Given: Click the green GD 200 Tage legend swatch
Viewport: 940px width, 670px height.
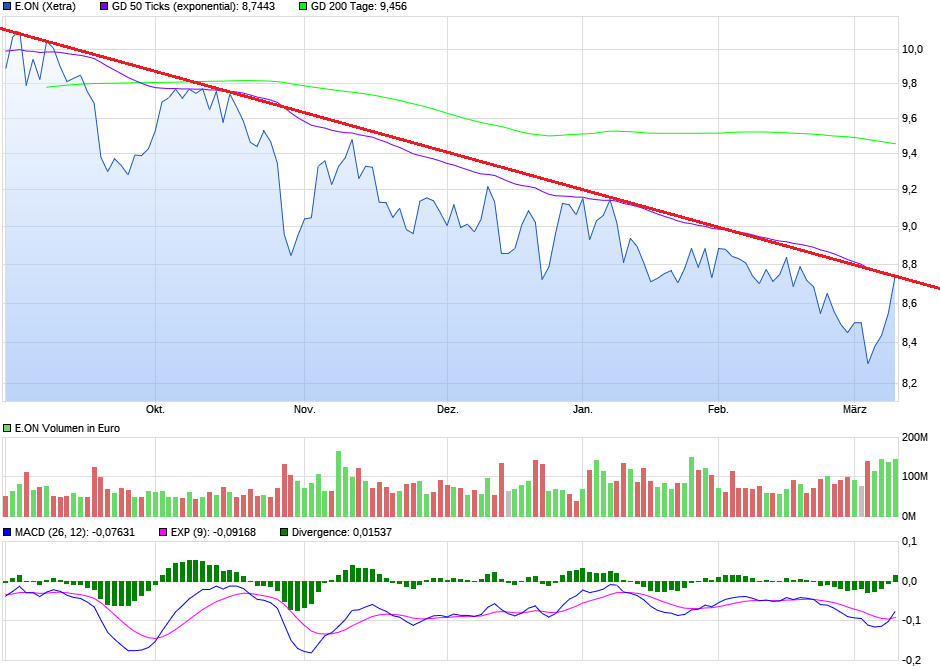Looking at the screenshot, I should click(x=303, y=7).
